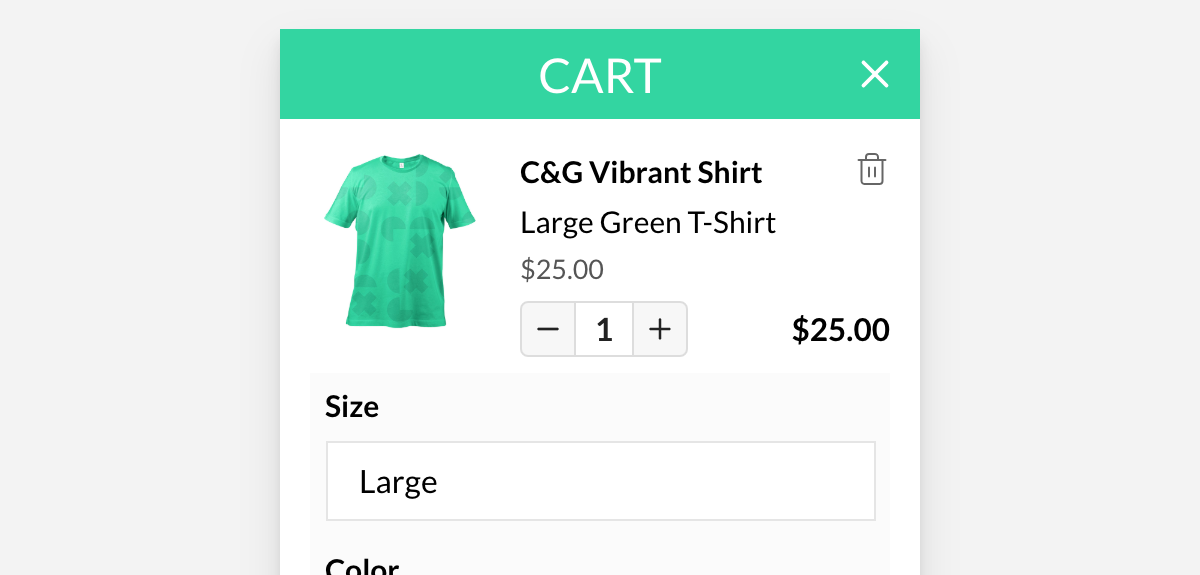1200x575 pixels.
Task: Close the cart panel with the X icon
Action: pyautogui.click(x=875, y=74)
